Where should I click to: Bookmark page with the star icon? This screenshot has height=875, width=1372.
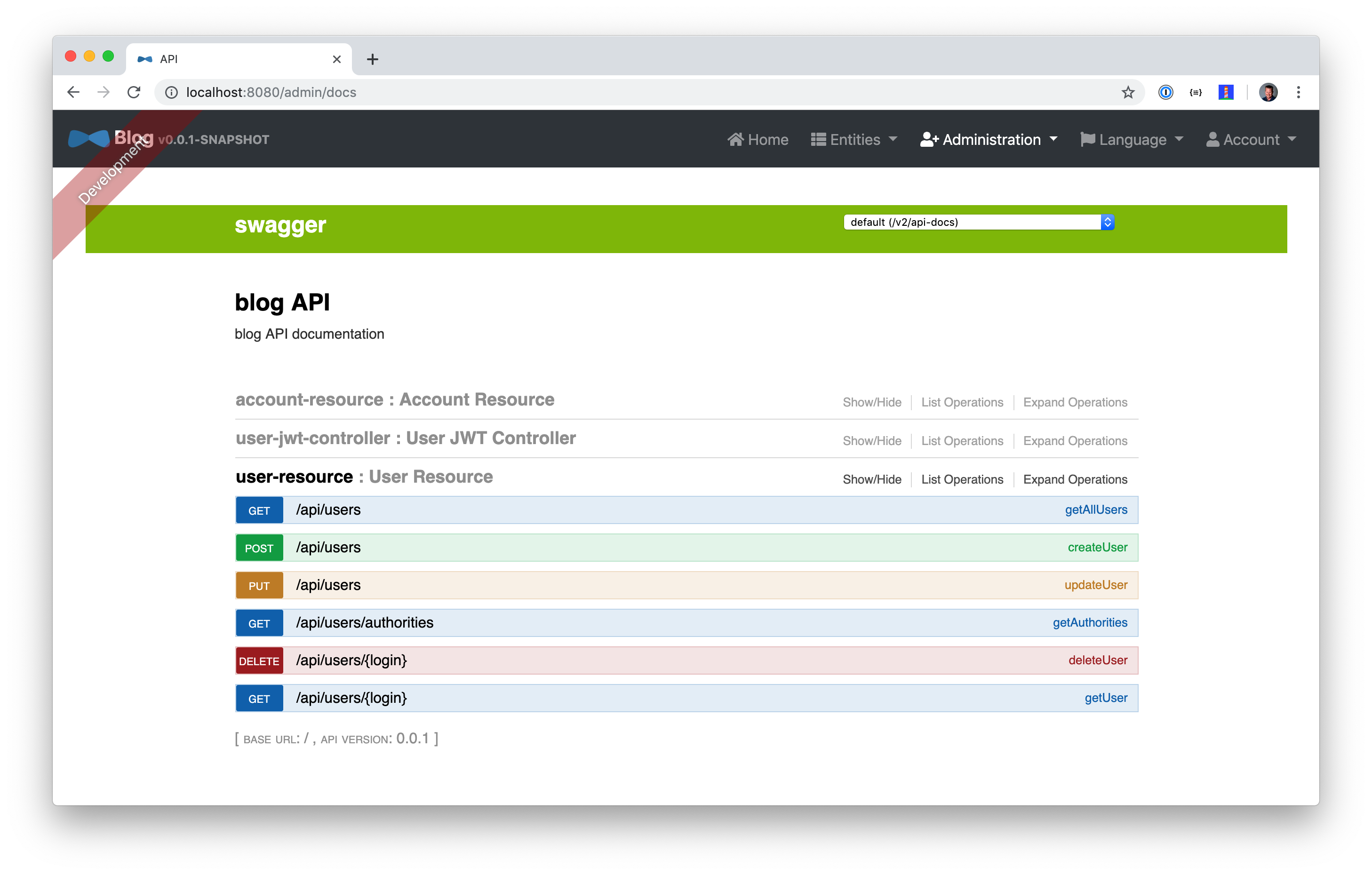click(1127, 92)
